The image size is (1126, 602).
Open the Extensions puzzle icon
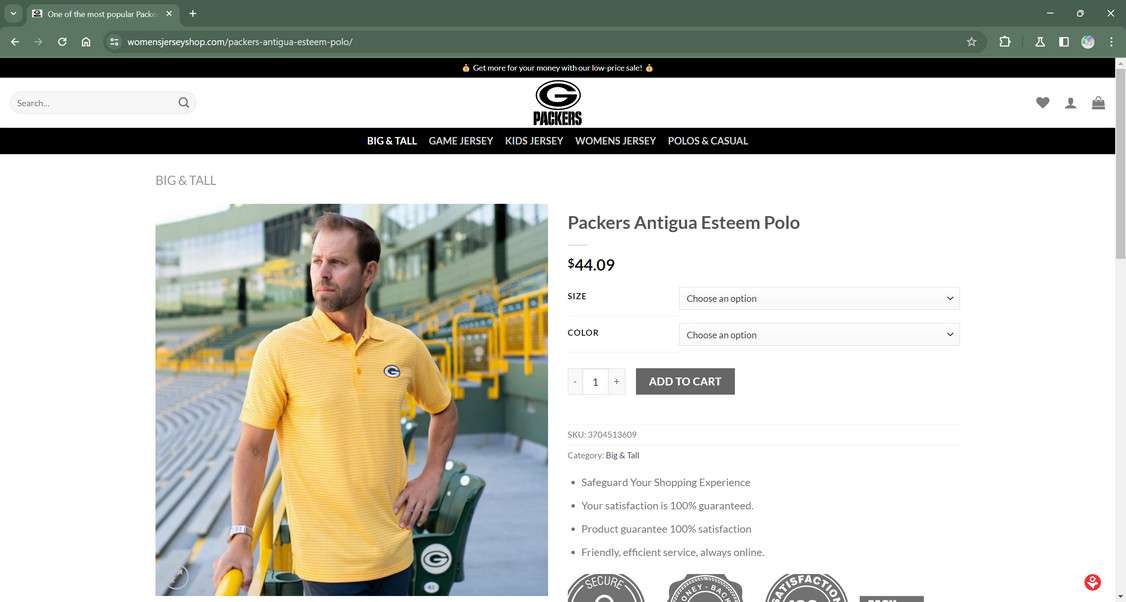coord(1005,42)
